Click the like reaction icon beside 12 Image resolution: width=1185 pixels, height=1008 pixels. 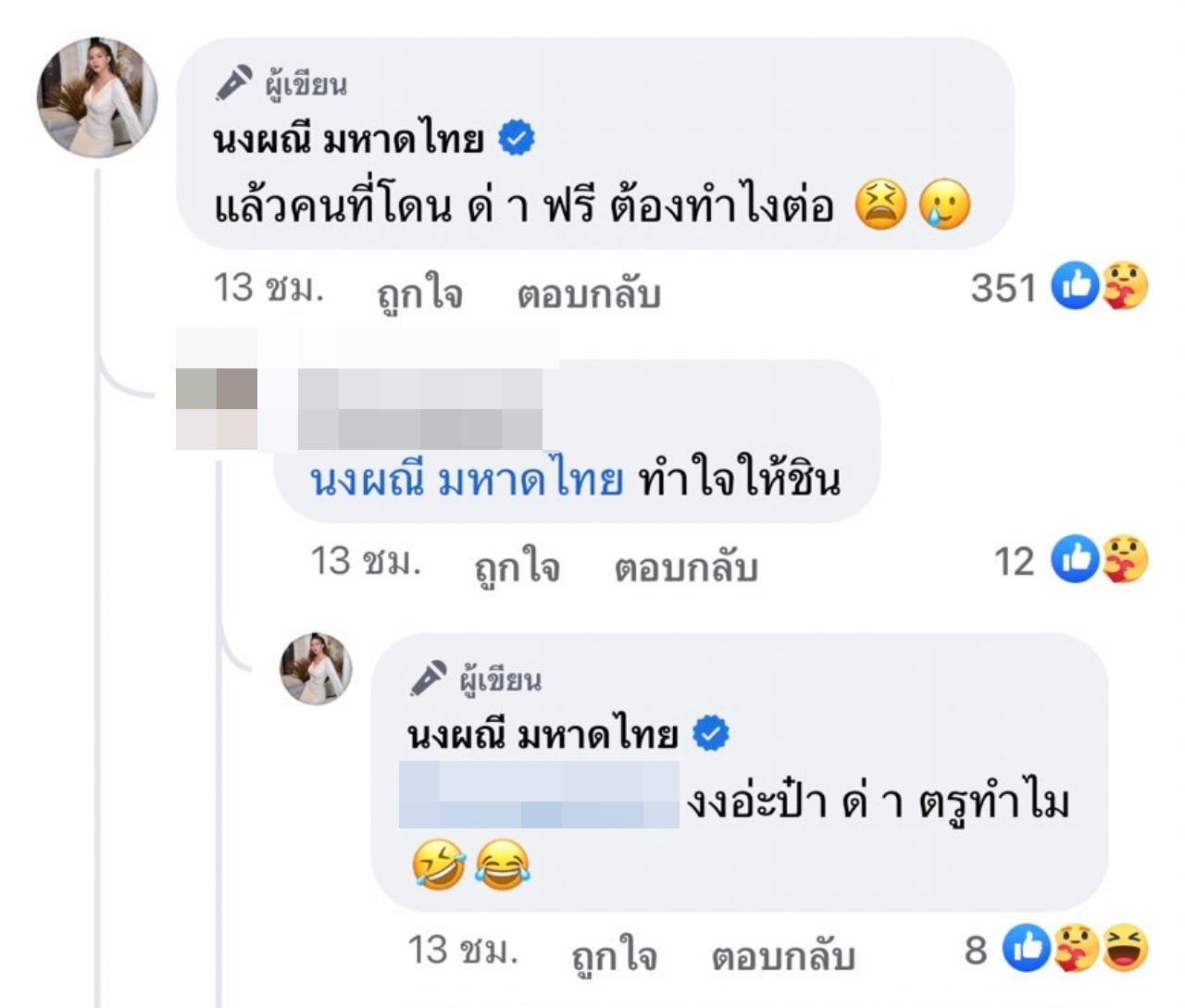(x=1074, y=559)
